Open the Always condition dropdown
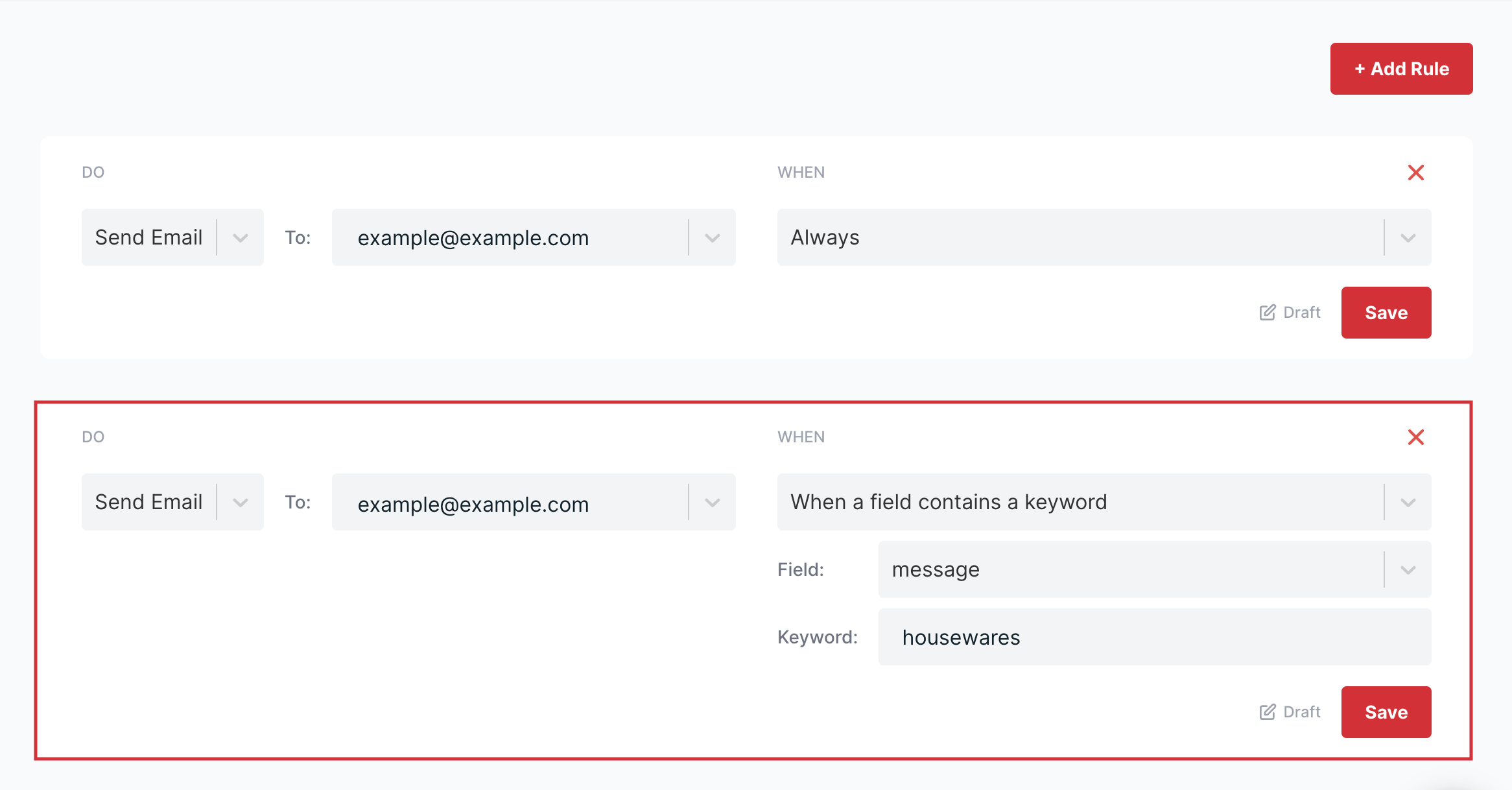1512x790 pixels. click(1408, 237)
